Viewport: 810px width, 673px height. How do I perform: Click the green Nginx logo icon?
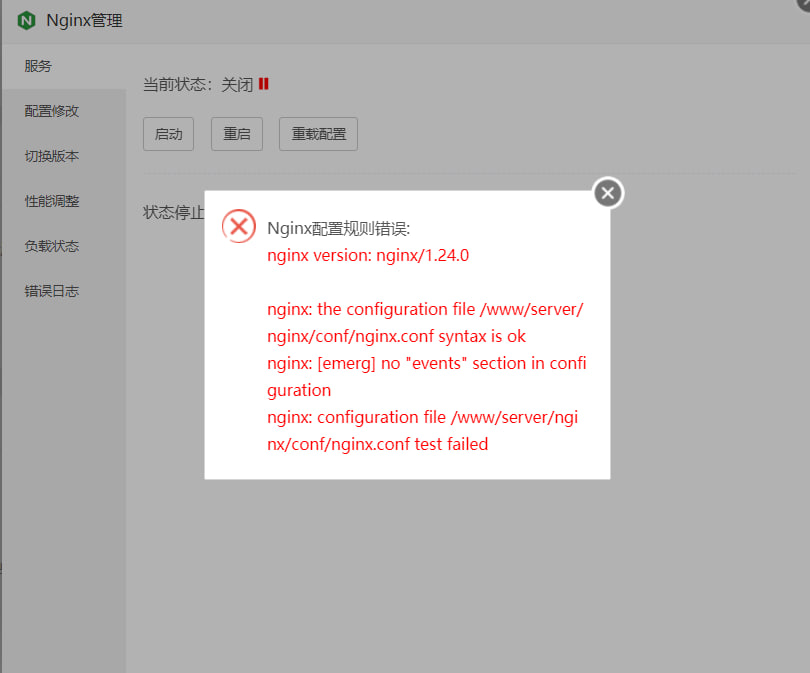tap(26, 21)
